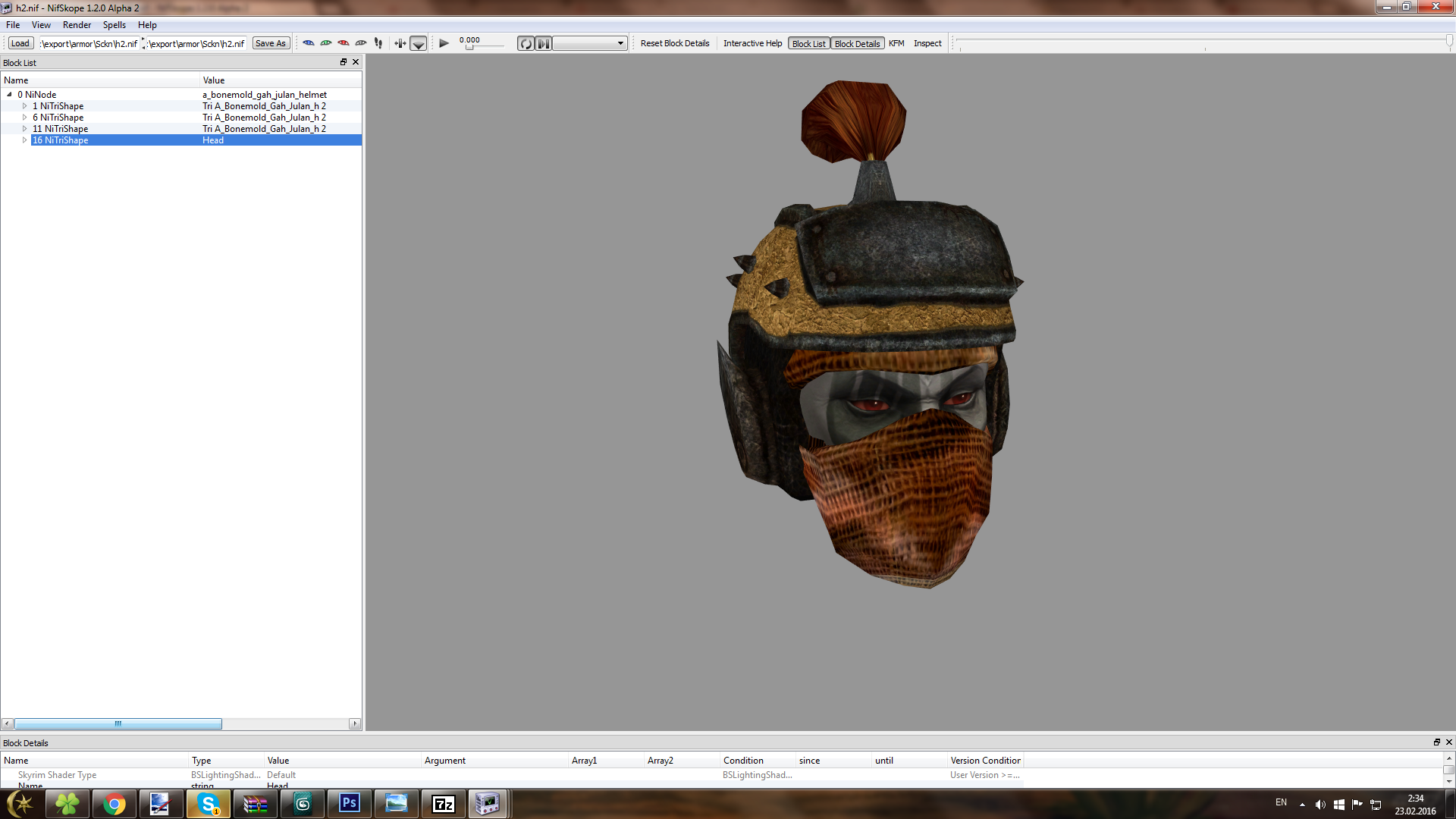Toggle the Block Details panel button
This screenshot has width=1456, height=819.
(857, 43)
